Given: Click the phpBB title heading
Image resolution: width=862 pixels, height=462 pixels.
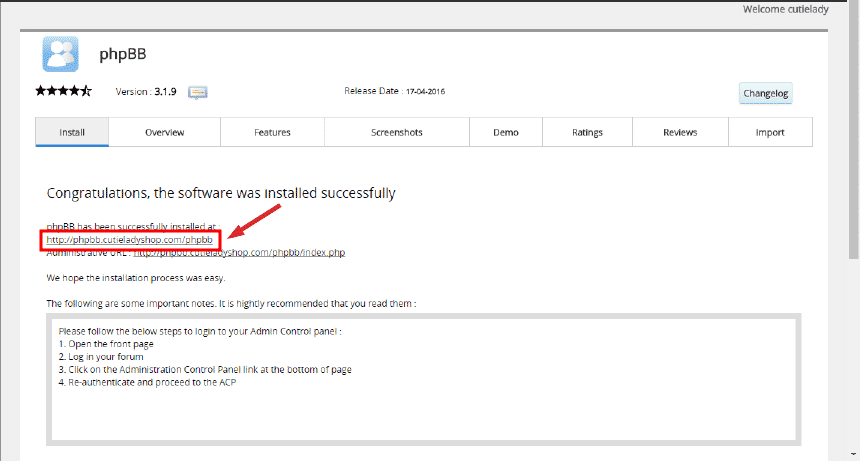Looking at the screenshot, I should (123, 54).
